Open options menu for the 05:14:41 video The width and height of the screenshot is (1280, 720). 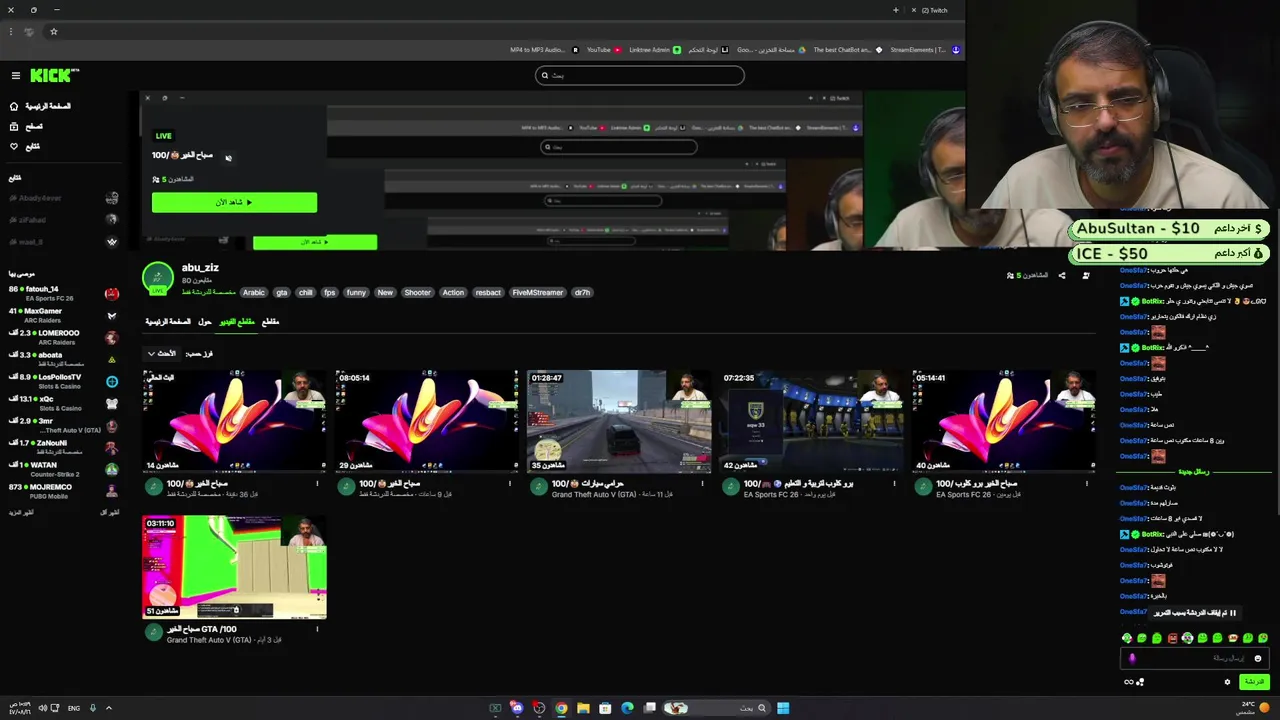(1087, 484)
